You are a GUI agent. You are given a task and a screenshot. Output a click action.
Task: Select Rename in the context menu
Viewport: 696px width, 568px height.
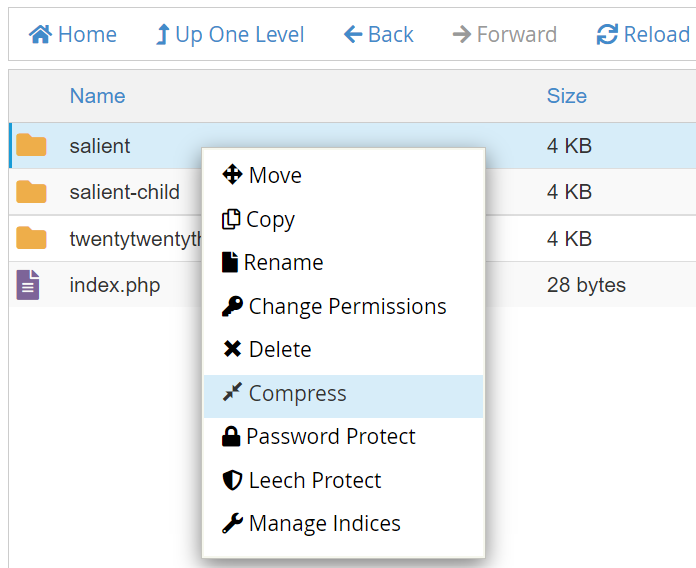tap(343, 262)
